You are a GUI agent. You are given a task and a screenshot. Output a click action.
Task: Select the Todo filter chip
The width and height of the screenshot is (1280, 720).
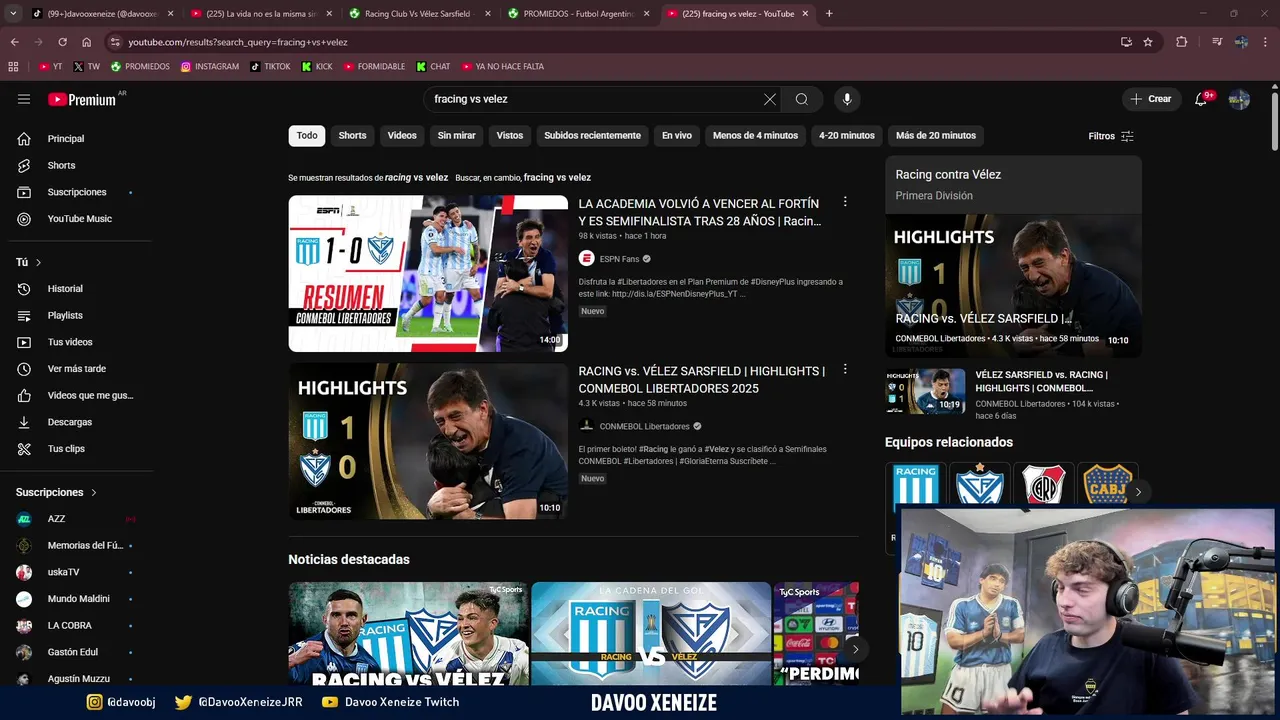(x=307, y=136)
